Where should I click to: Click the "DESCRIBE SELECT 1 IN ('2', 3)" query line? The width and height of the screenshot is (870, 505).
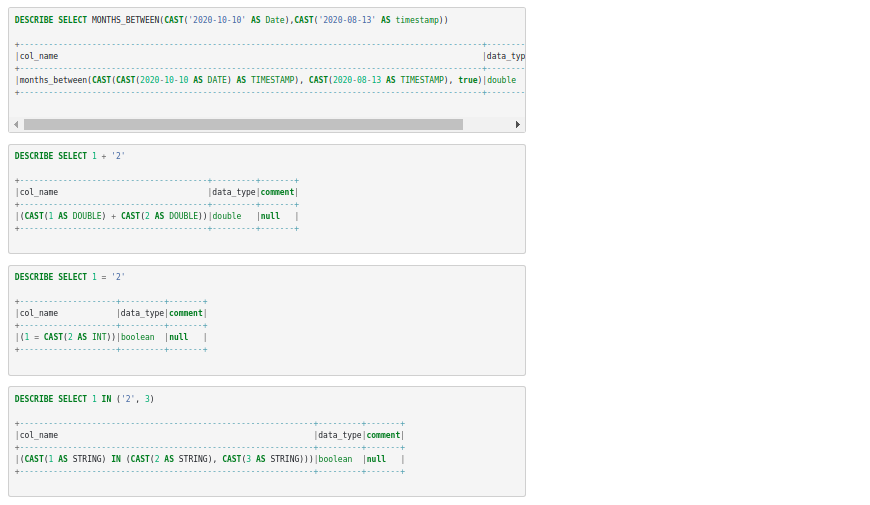[x=84, y=399]
